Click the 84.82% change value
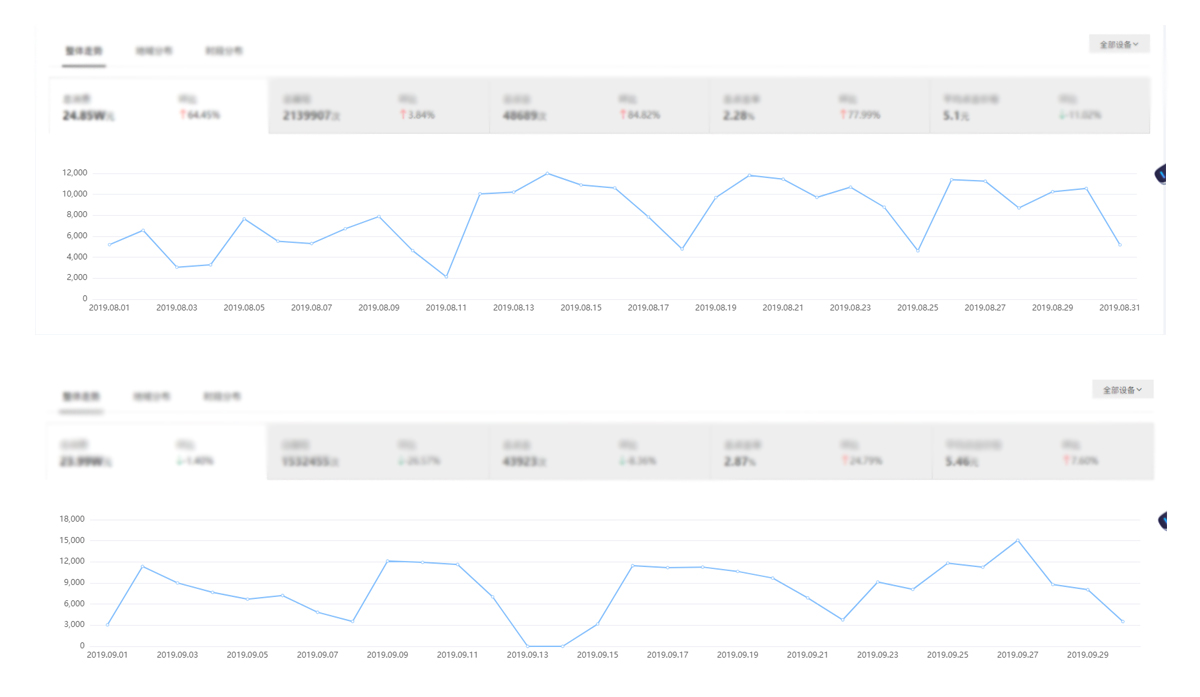The height and width of the screenshot is (697, 1200). 640,115
